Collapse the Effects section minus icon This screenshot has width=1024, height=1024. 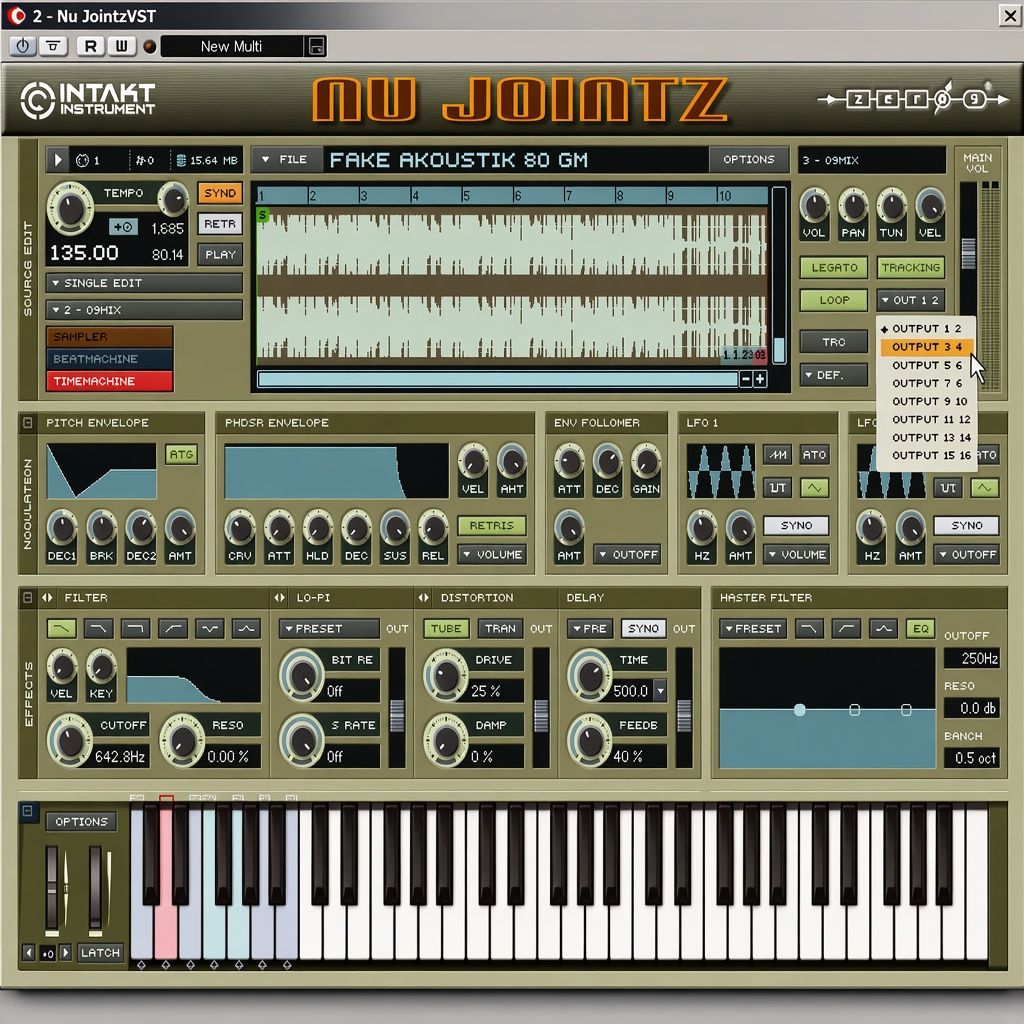click(27, 598)
